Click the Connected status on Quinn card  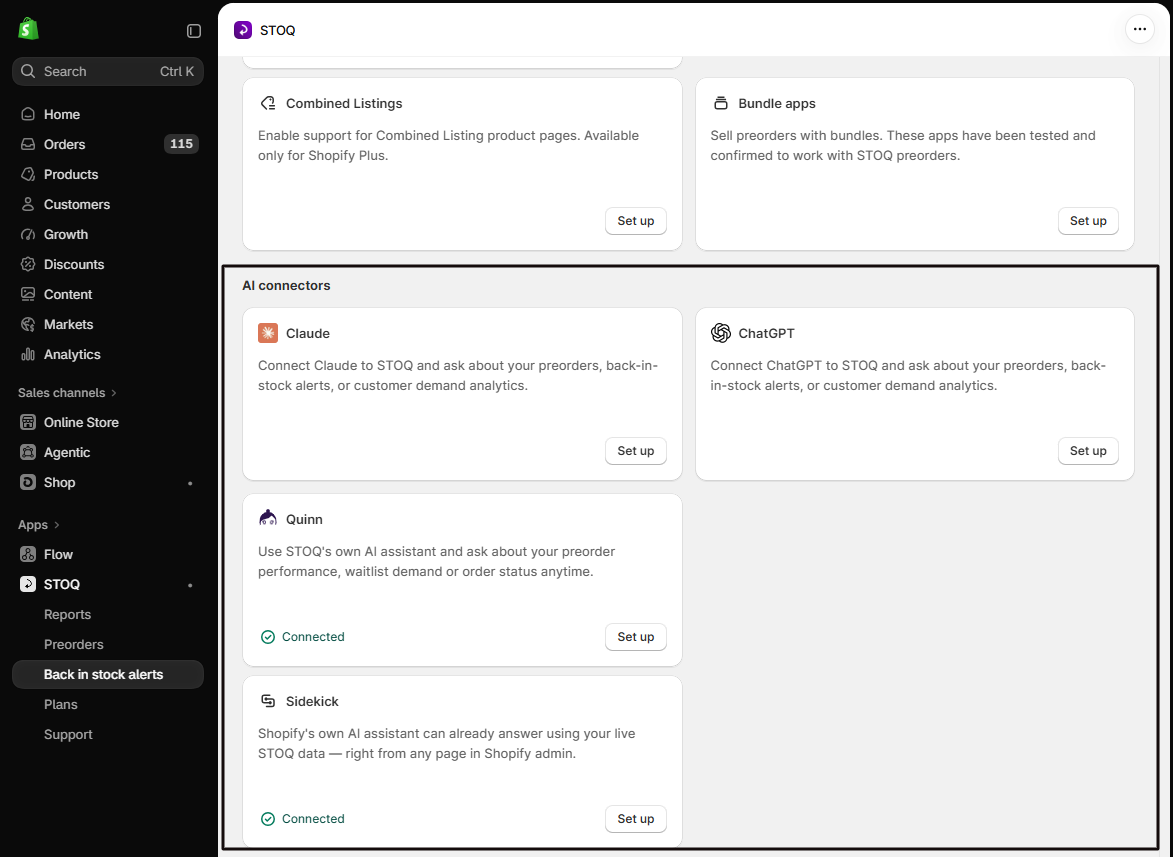[x=302, y=636]
